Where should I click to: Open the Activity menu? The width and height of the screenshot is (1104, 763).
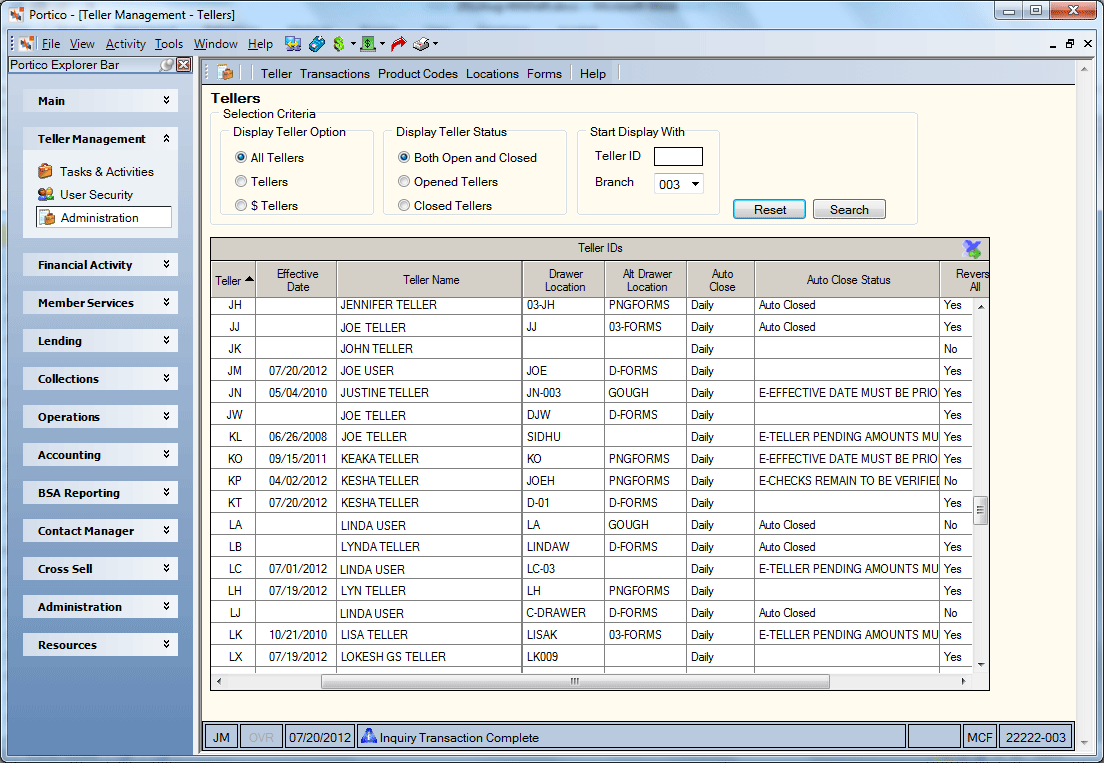[x=125, y=44]
